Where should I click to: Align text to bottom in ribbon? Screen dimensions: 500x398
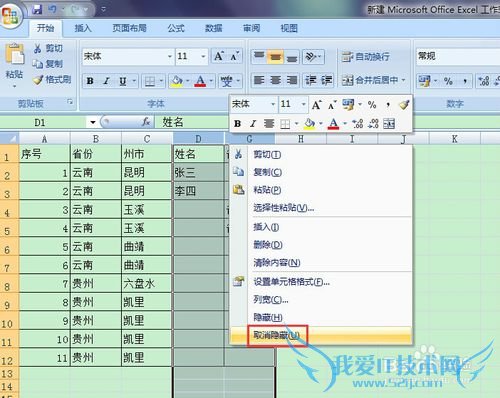(x=292, y=56)
